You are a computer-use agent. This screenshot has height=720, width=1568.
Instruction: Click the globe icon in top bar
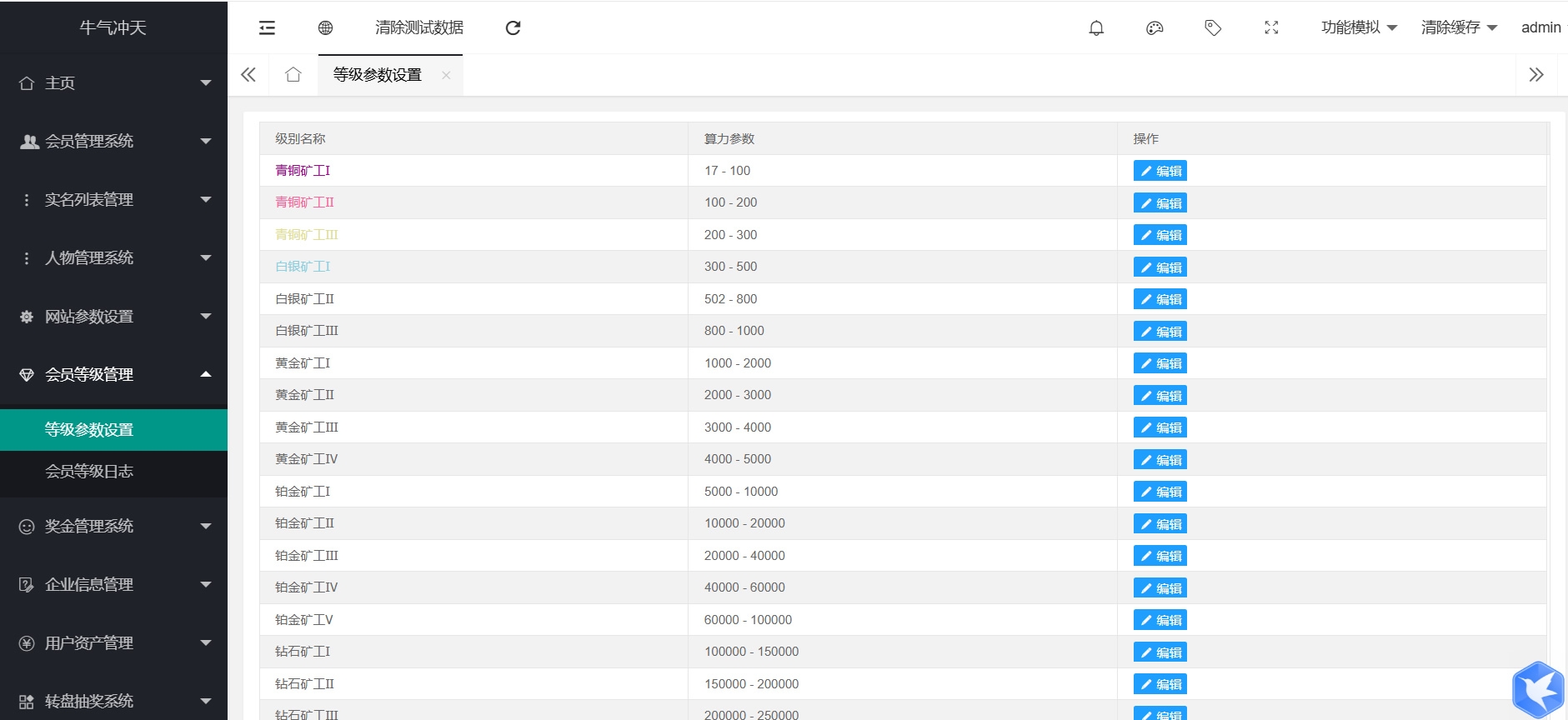point(326,27)
